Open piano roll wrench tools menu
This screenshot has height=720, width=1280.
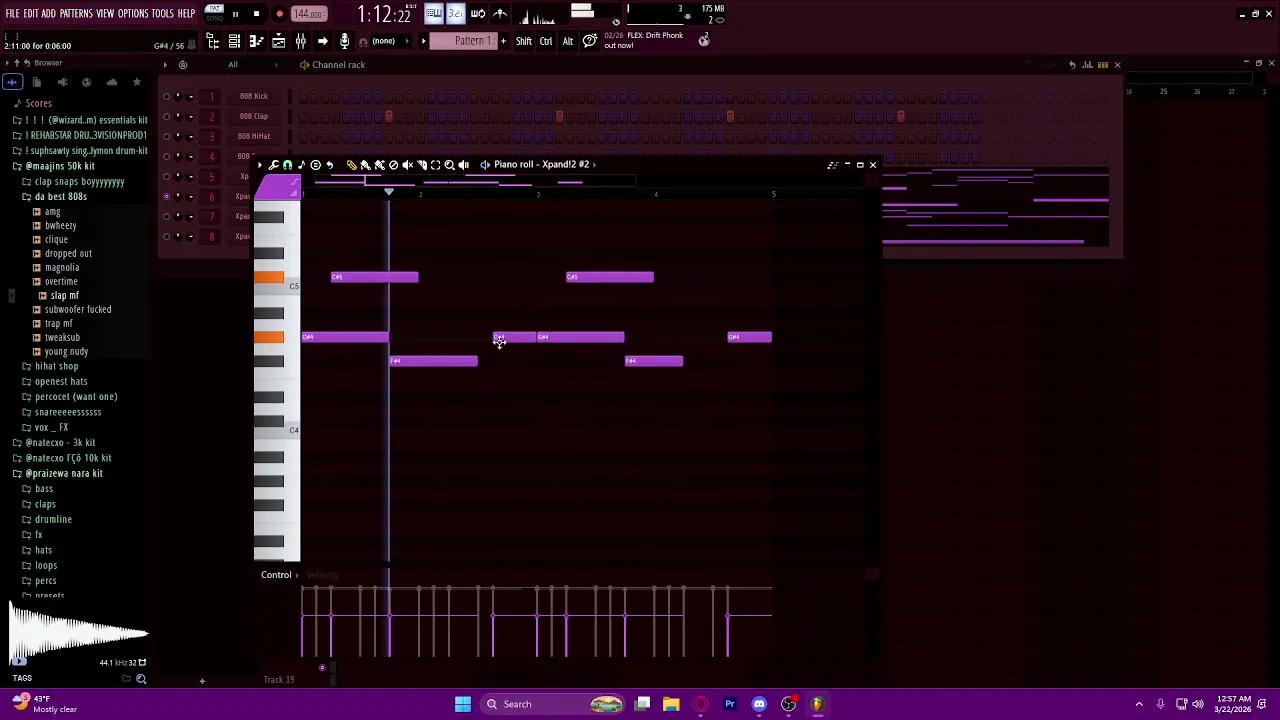point(273,165)
